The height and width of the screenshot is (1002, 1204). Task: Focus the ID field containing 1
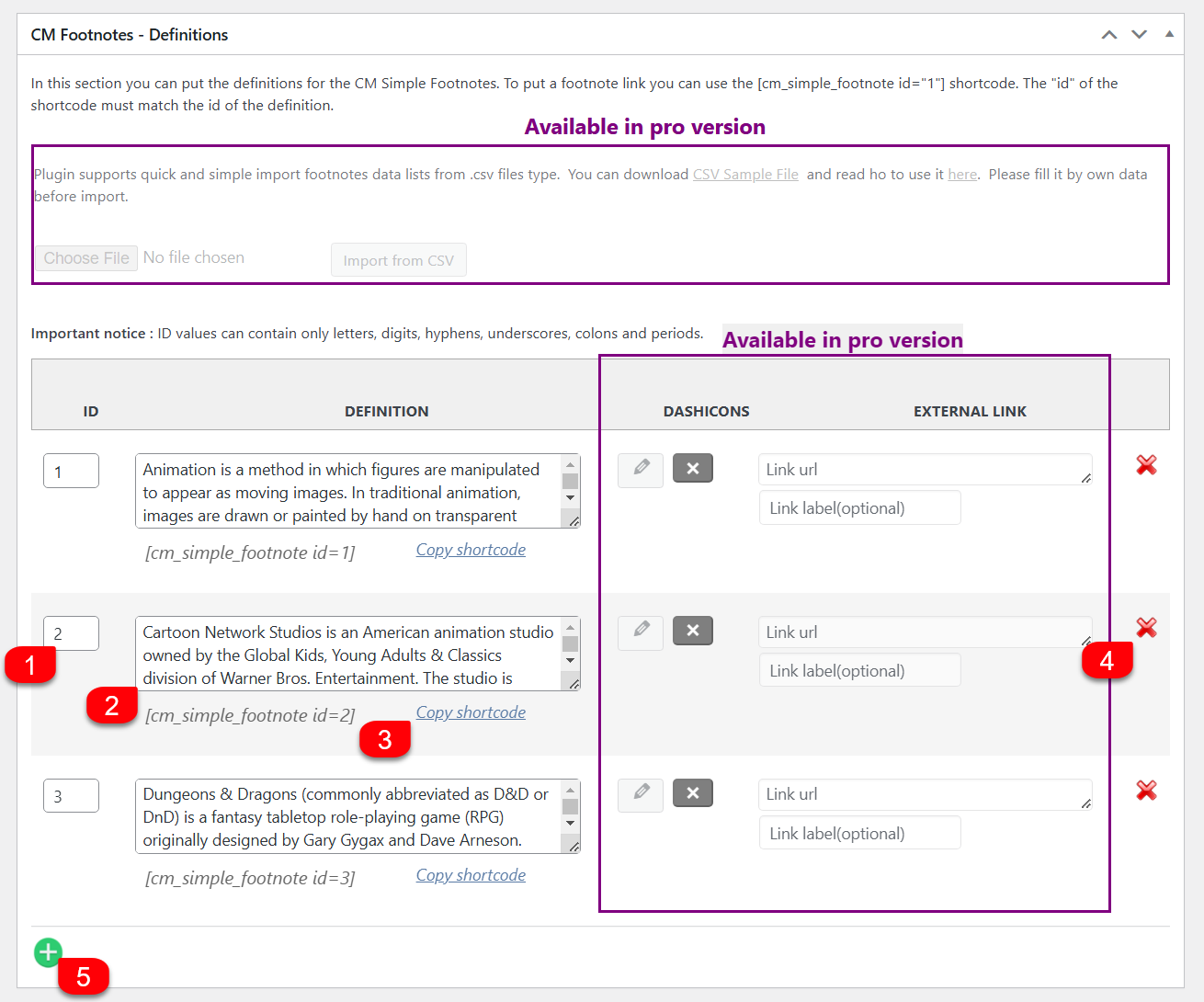click(x=71, y=471)
